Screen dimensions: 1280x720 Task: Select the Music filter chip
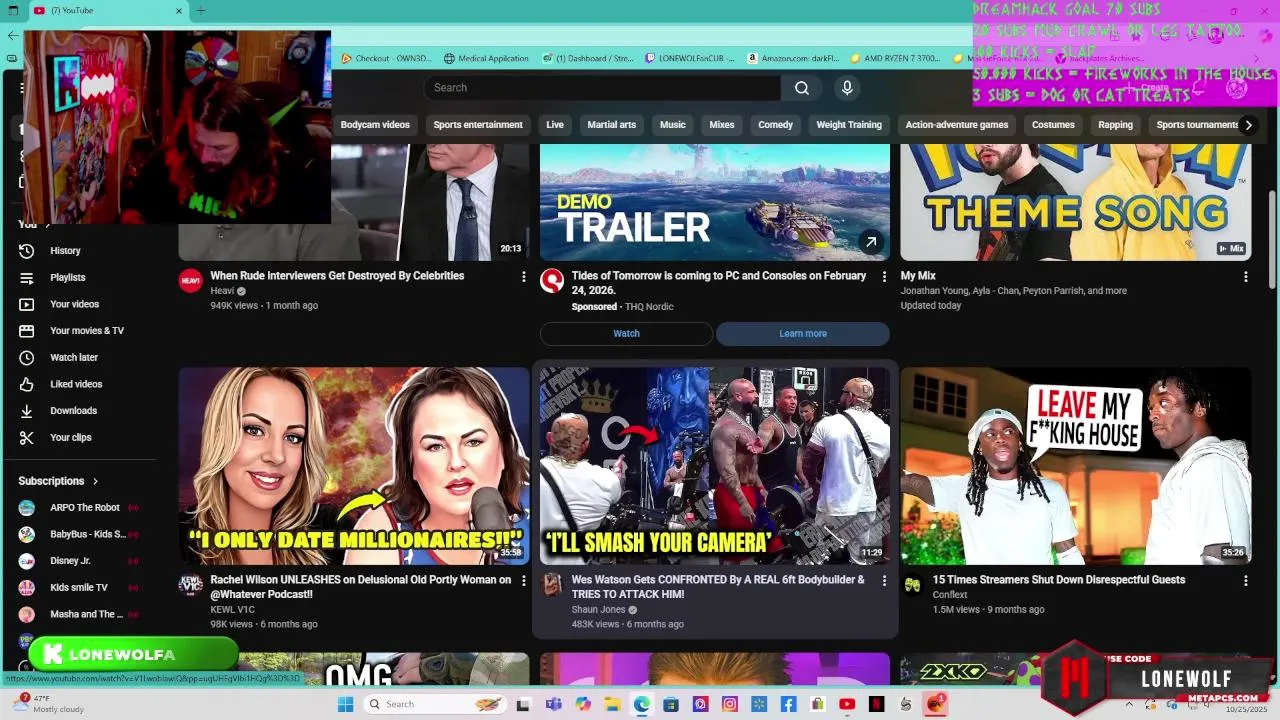coord(673,125)
